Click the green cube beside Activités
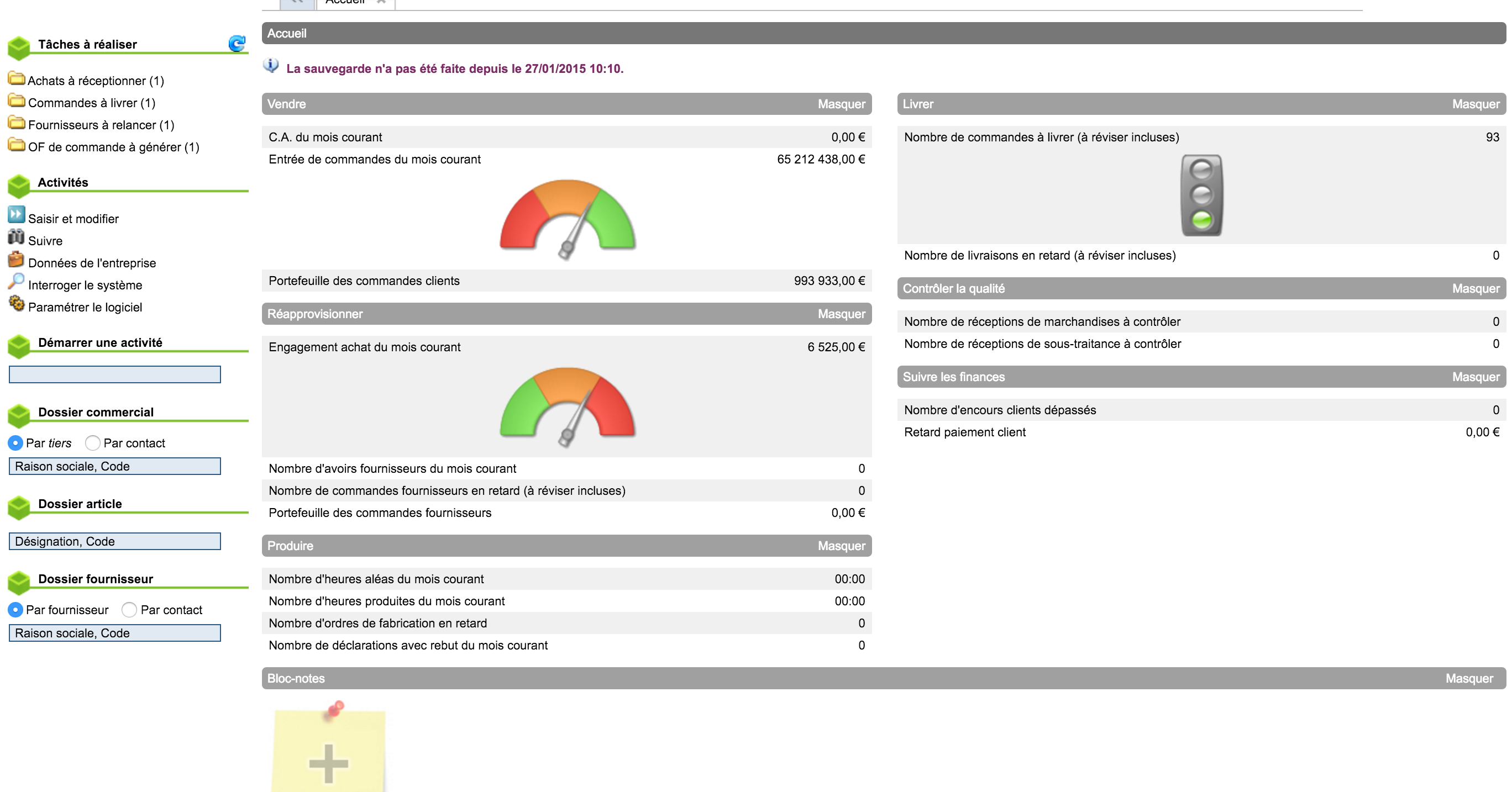The width and height of the screenshot is (1512, 792). (19, 186)
